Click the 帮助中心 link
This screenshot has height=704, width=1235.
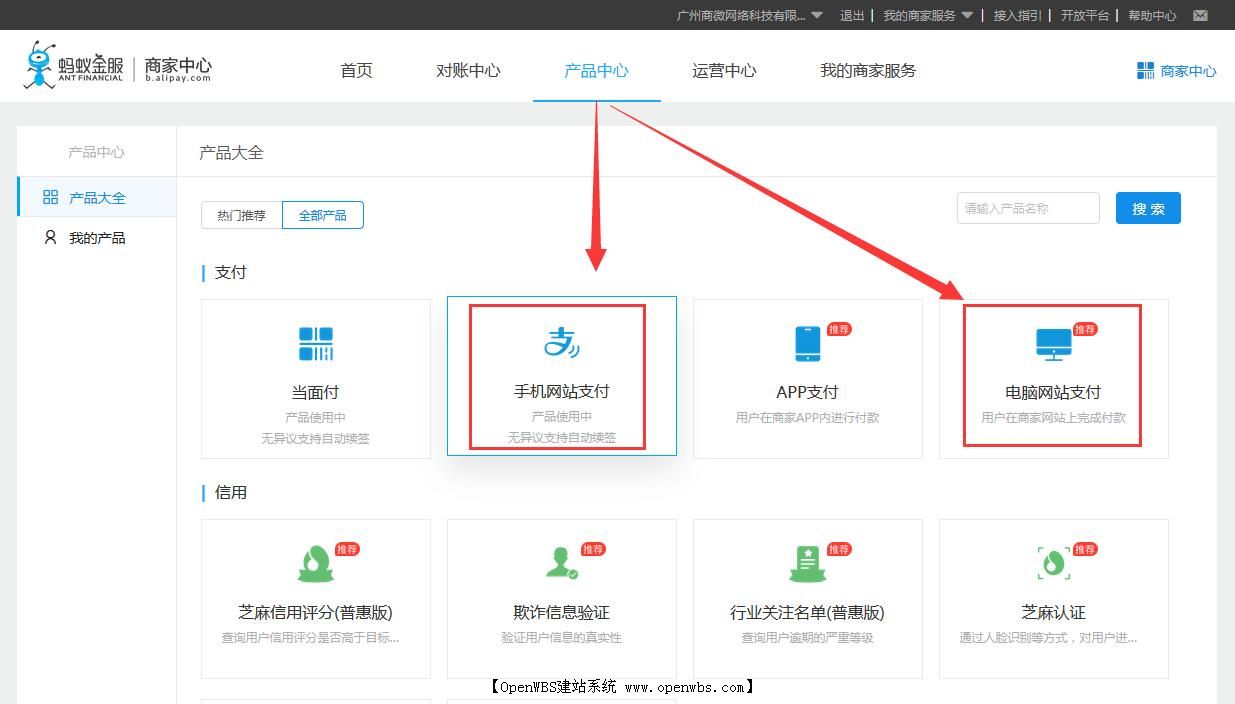click(x=1151, y=15)
